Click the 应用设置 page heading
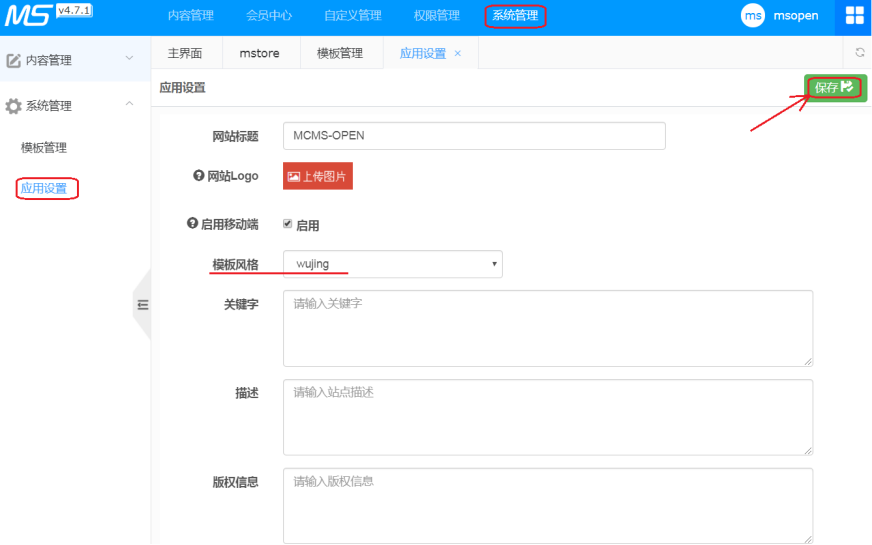Image resolution: width=872 pixels, height=545 pixels. click(x=182, y=87)
